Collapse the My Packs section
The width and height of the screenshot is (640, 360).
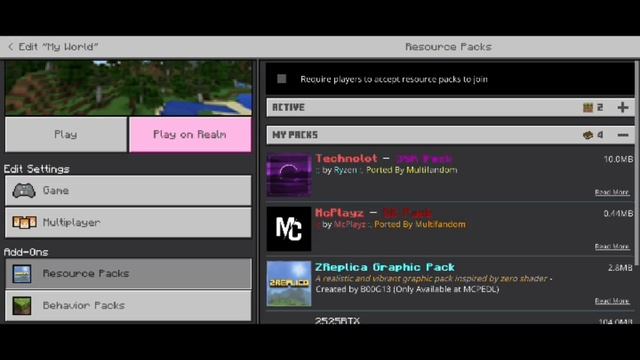coord(623,135)
